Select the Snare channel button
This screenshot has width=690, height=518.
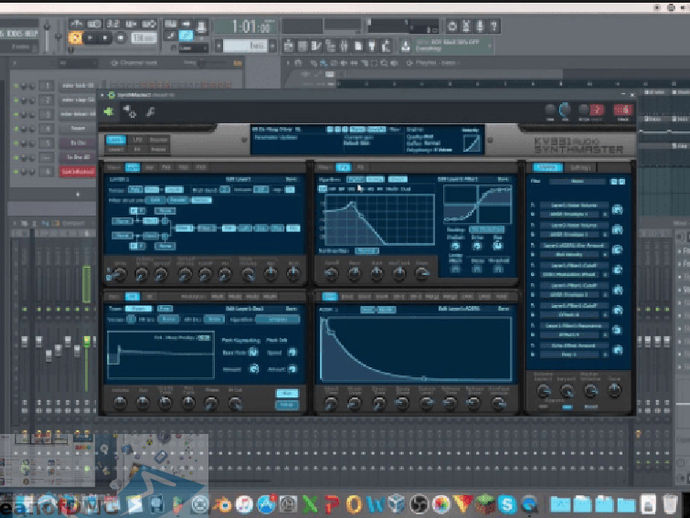point(77,129)
